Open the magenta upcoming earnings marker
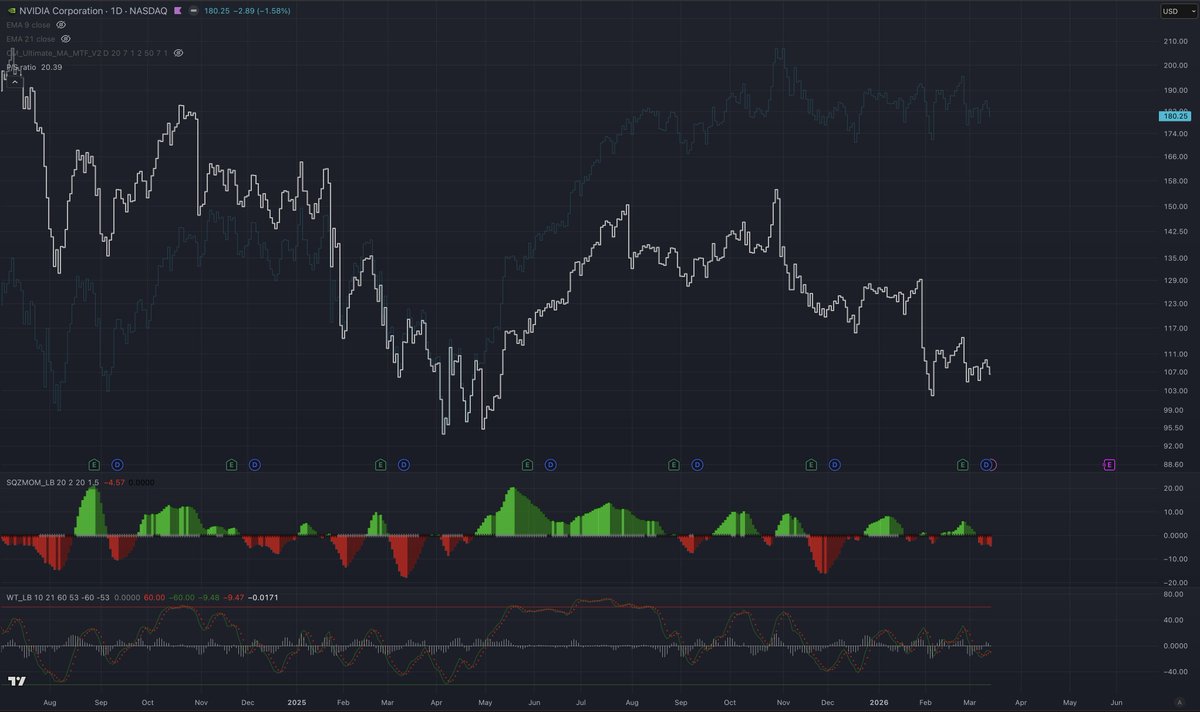Screen dimensions: 1200x712 pyautogui.click(x=1109, y=464)
